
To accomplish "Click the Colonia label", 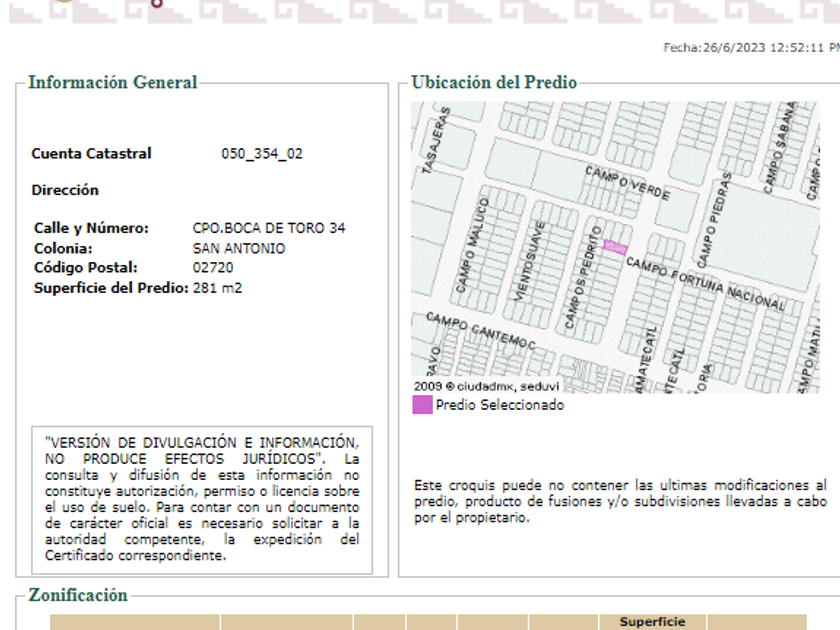I will click(x=63, y=249).
